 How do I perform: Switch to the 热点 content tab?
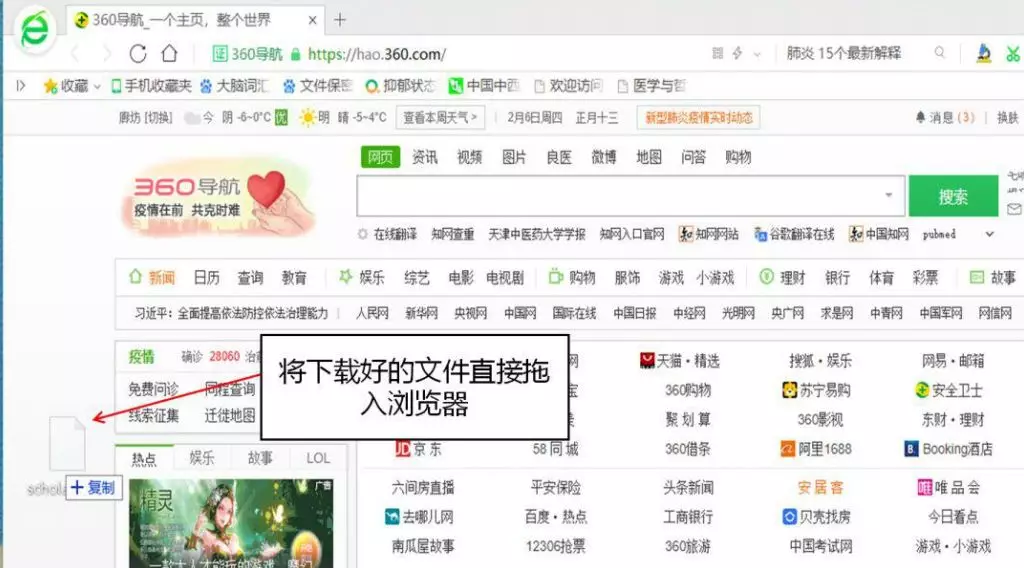coord(144,458)
